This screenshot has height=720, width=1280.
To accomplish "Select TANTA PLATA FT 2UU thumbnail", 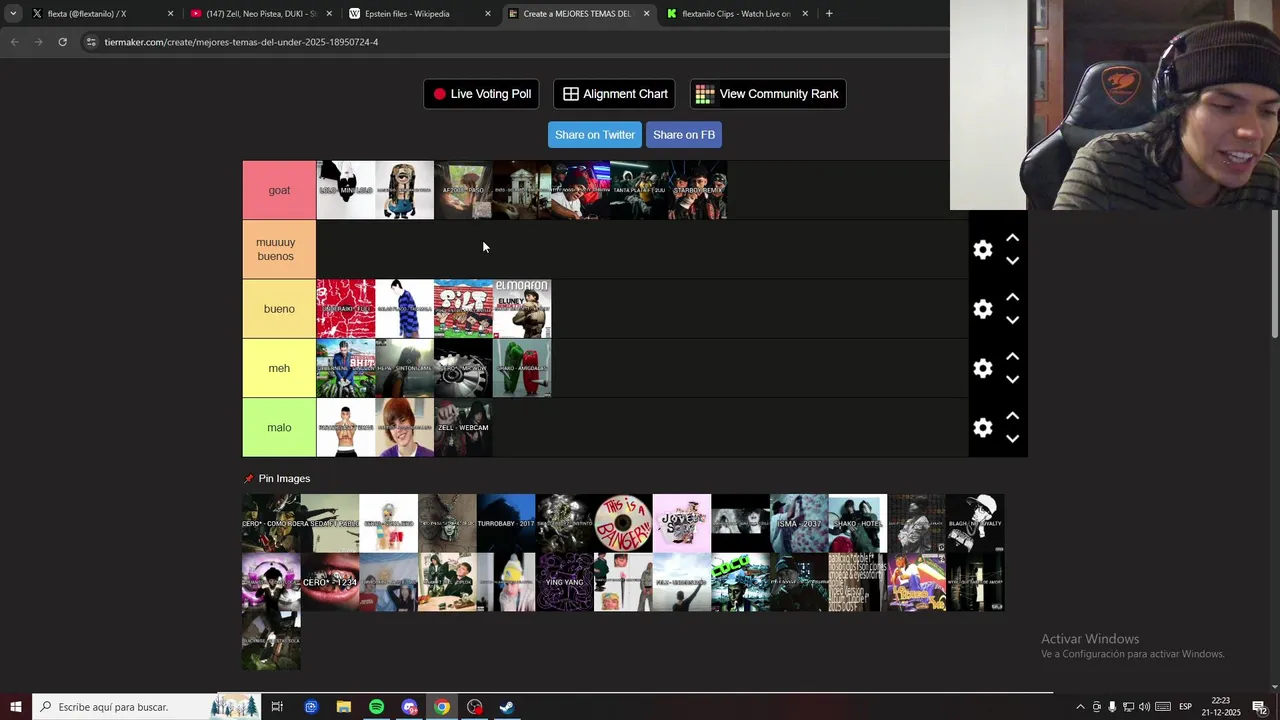I will [639, 190].
